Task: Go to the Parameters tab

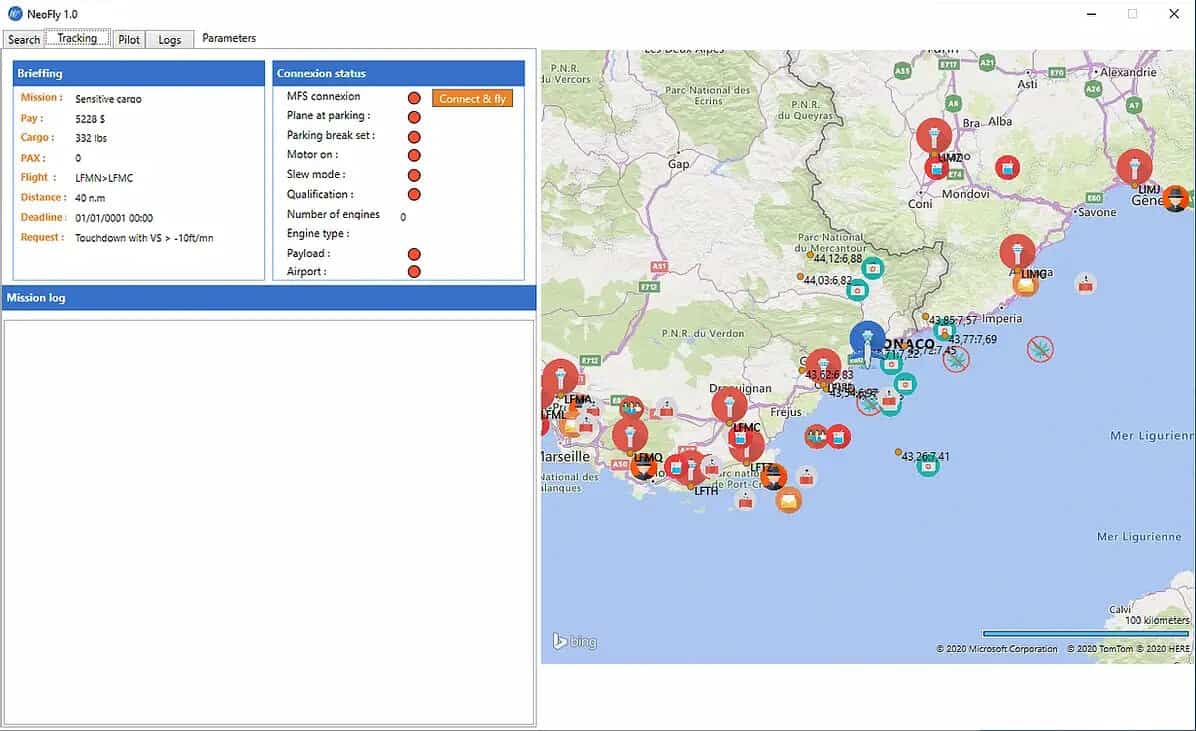Action: (x=229, y=39)
